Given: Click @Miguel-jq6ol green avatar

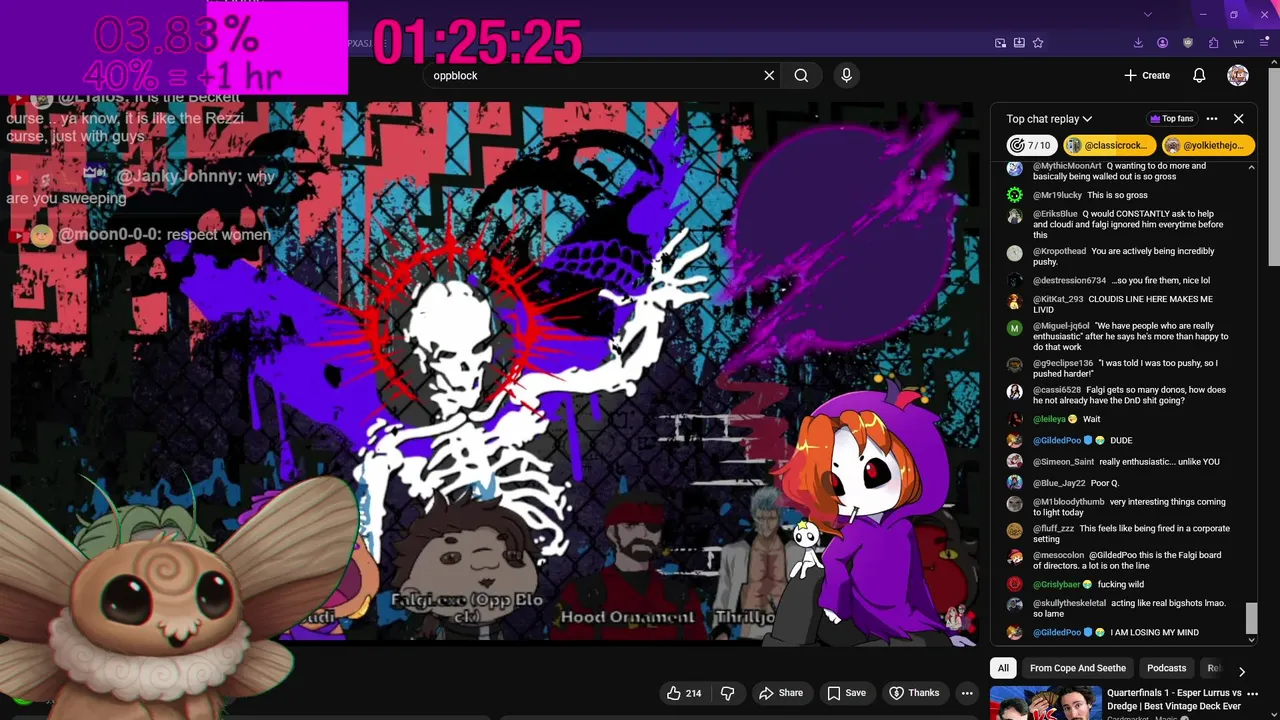Looking at the screenshot, I should pyautogui.click(x=1015, y=328).
